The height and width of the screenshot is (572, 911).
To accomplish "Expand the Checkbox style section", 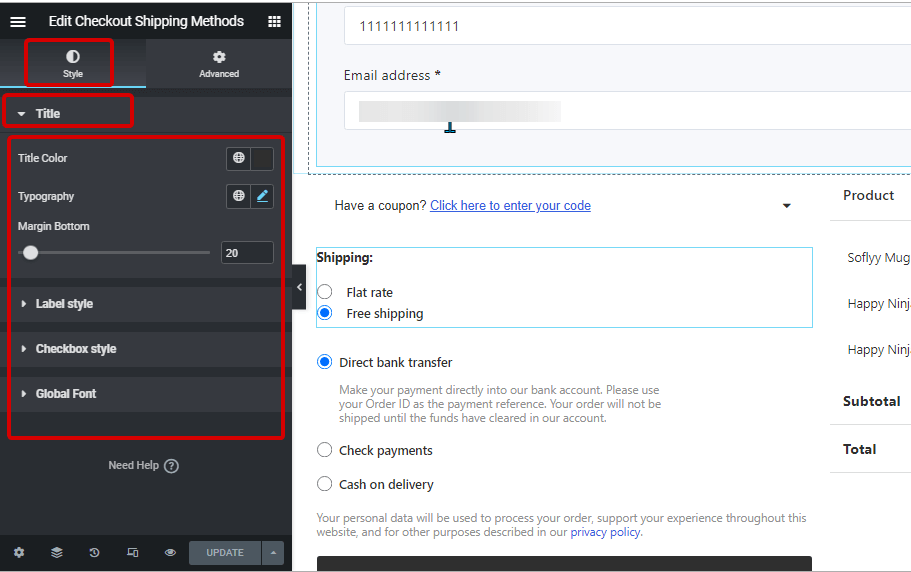I will point(145,349).
